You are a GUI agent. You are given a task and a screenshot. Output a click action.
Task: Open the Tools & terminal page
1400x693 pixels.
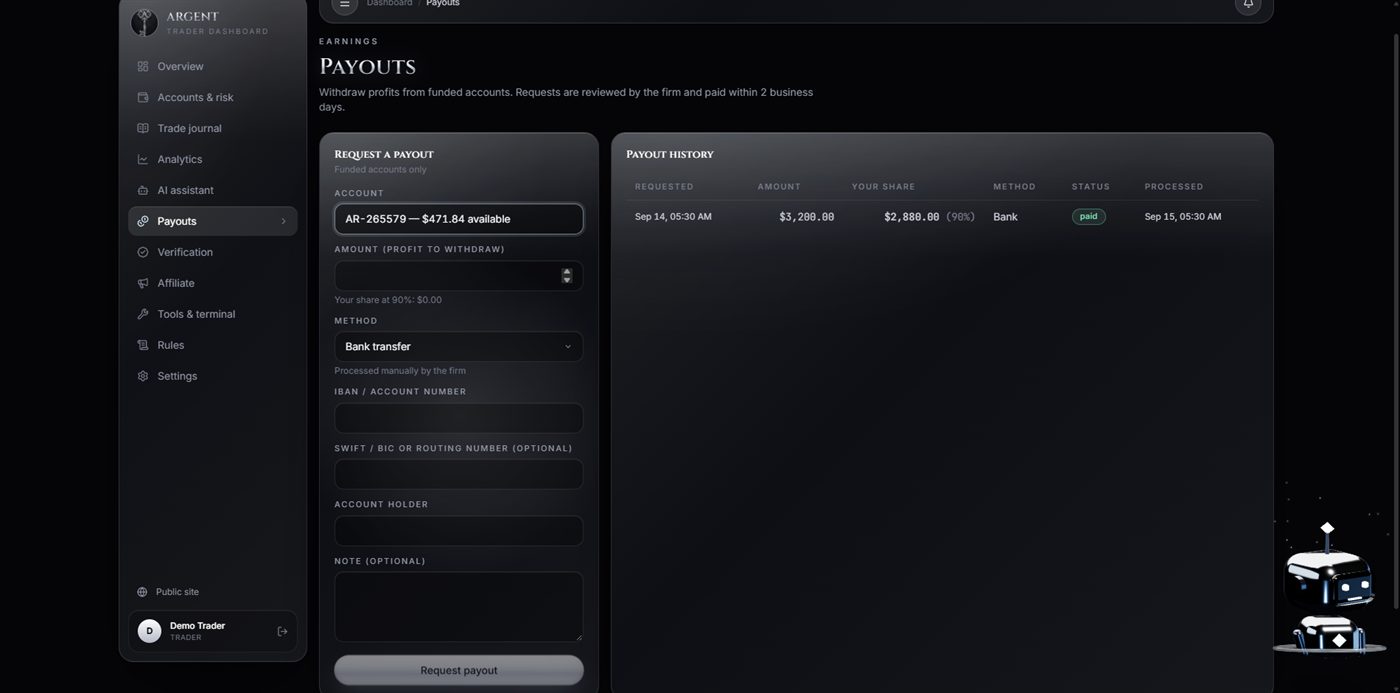[213, 314]
